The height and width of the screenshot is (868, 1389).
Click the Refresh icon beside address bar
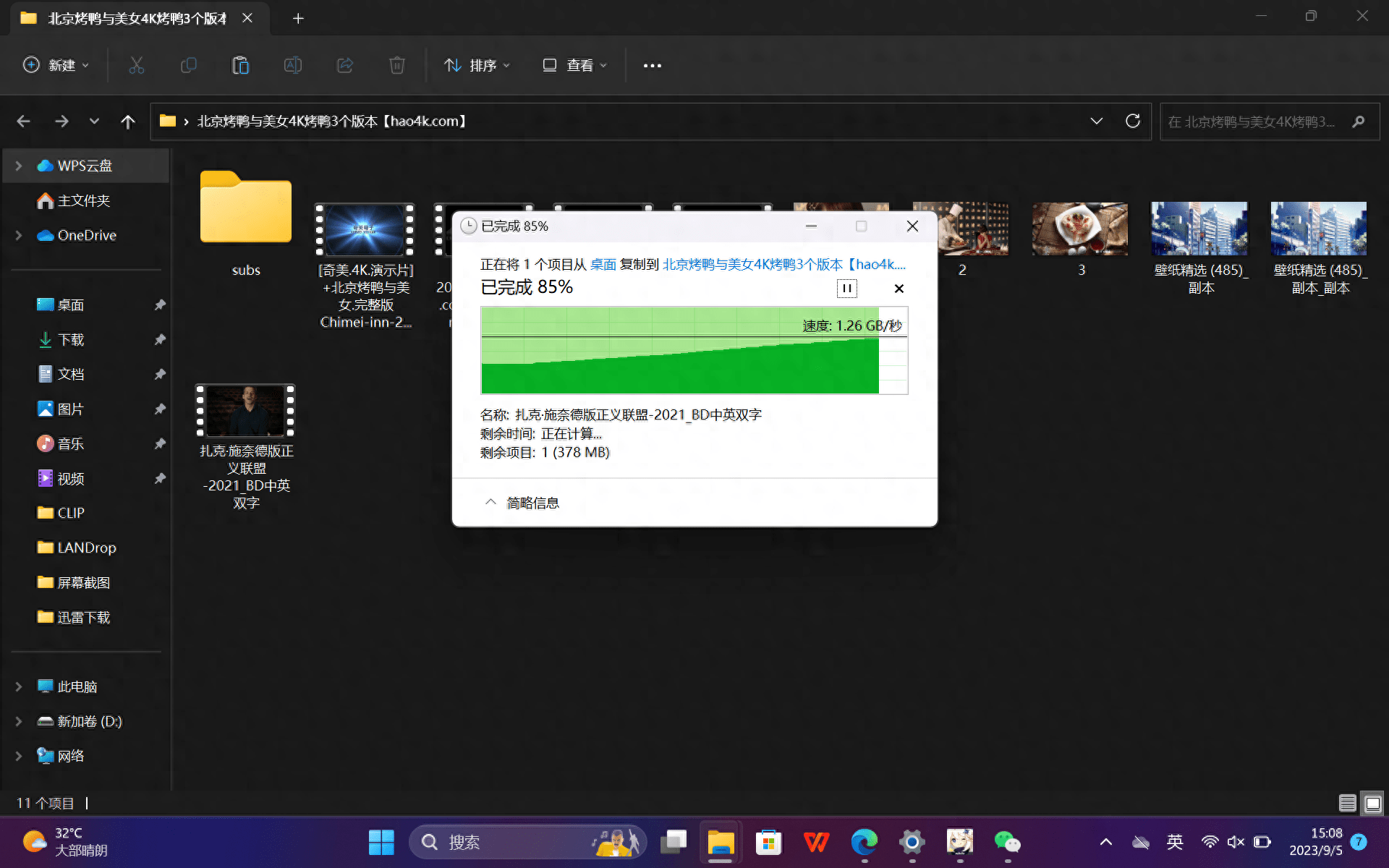tap(1133, 121)
